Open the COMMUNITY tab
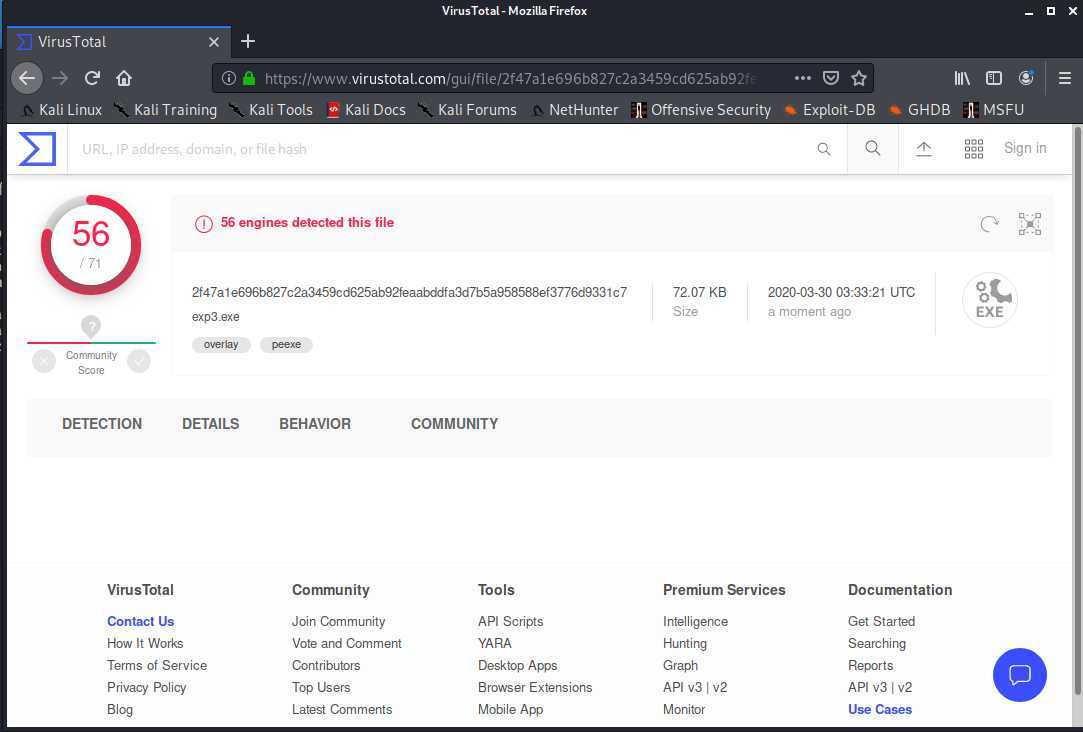 point(454,424)
